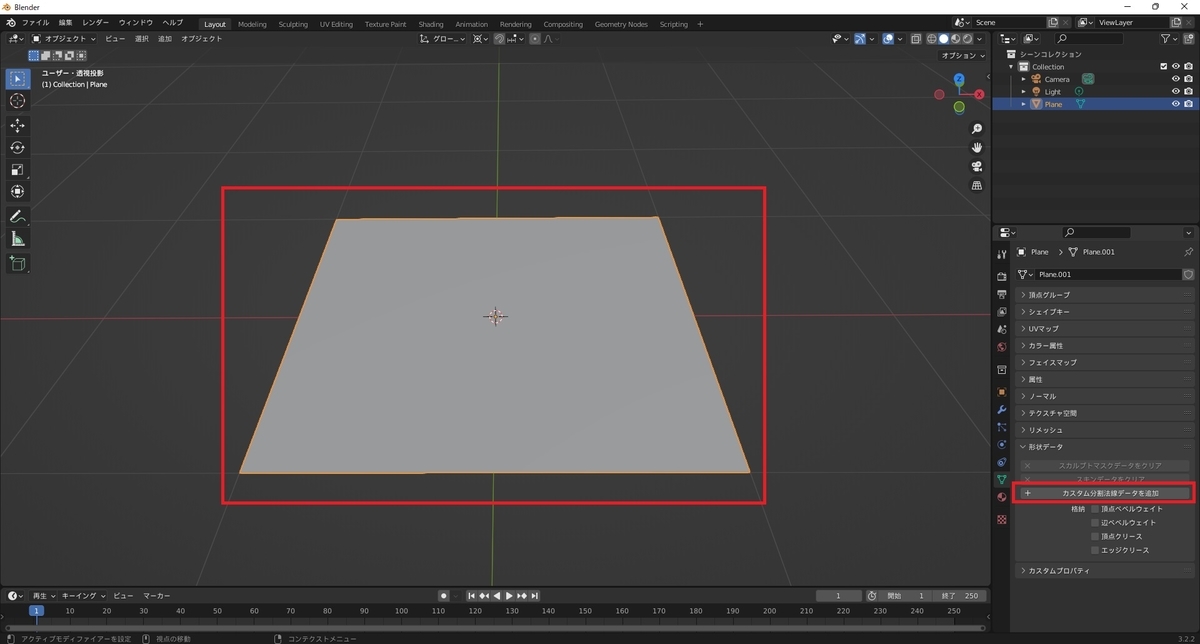Switch to the Modeling workspace tab

(252, 24)
